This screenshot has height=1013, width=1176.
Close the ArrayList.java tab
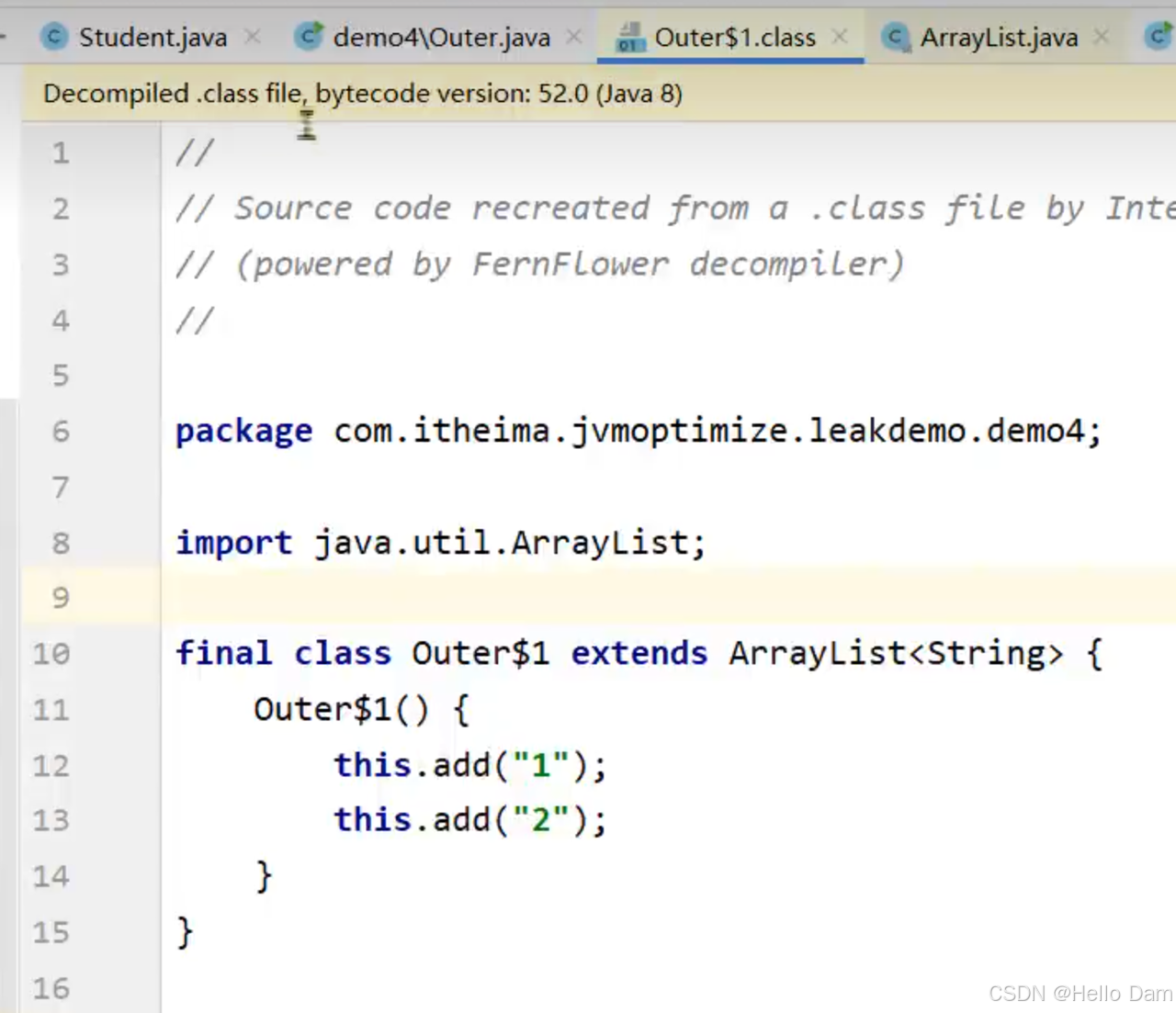pyautogui.click(x=1102, y=37)
